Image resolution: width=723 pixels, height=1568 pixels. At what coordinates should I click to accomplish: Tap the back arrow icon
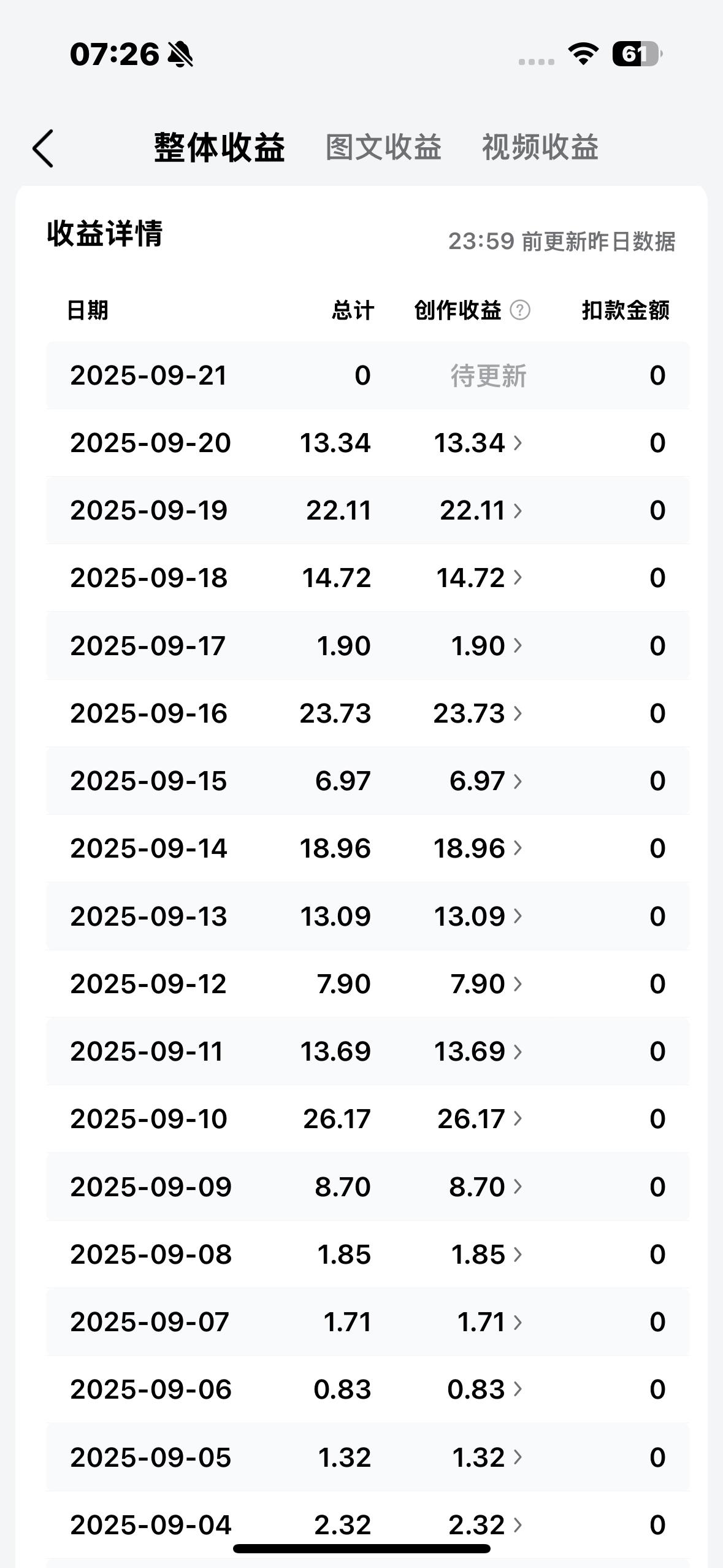(x=43, y=148)
